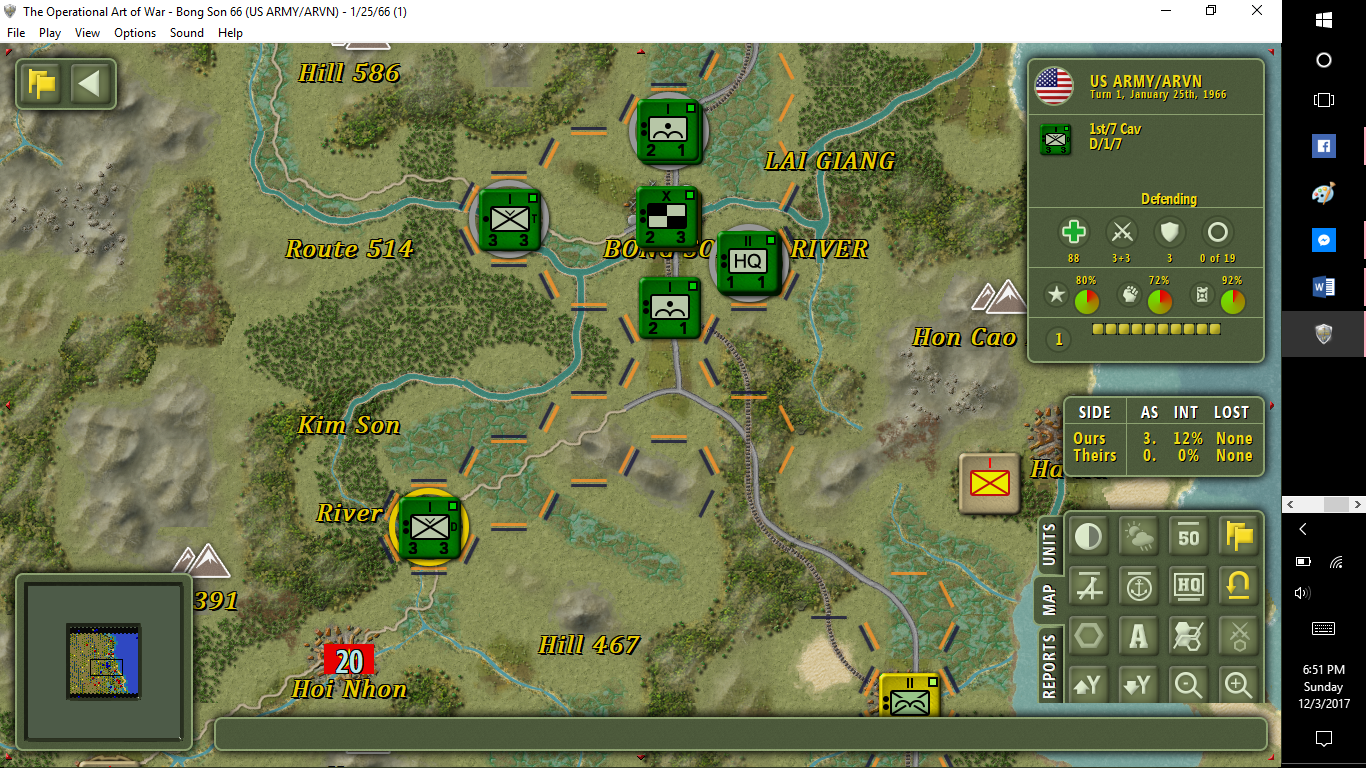Switch to the REPORTS tab

tap(1049, 666)
